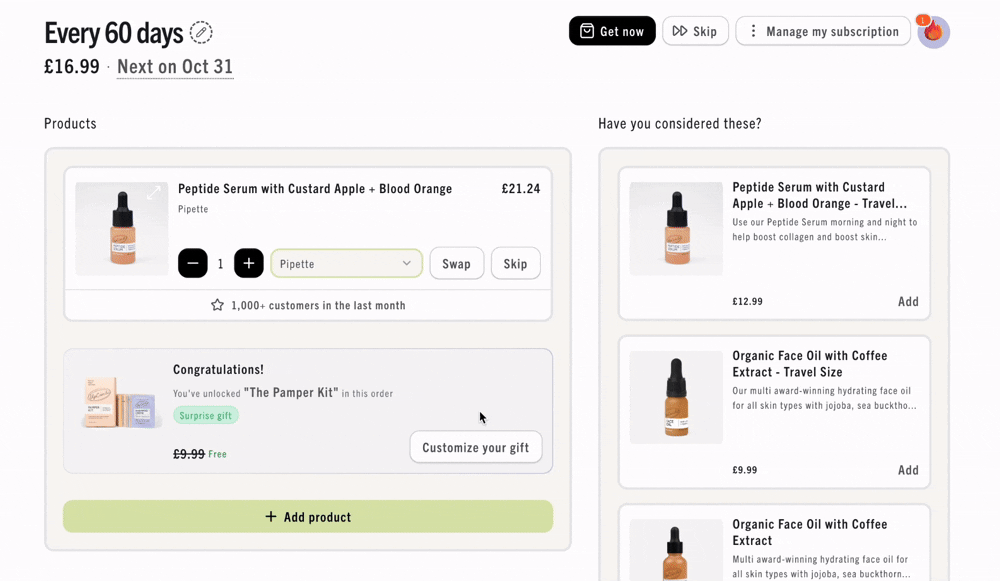Screen dimensions: 1000x581
Task: Click the Next on Oct 31 date link
Action: [x=175, y=67]
